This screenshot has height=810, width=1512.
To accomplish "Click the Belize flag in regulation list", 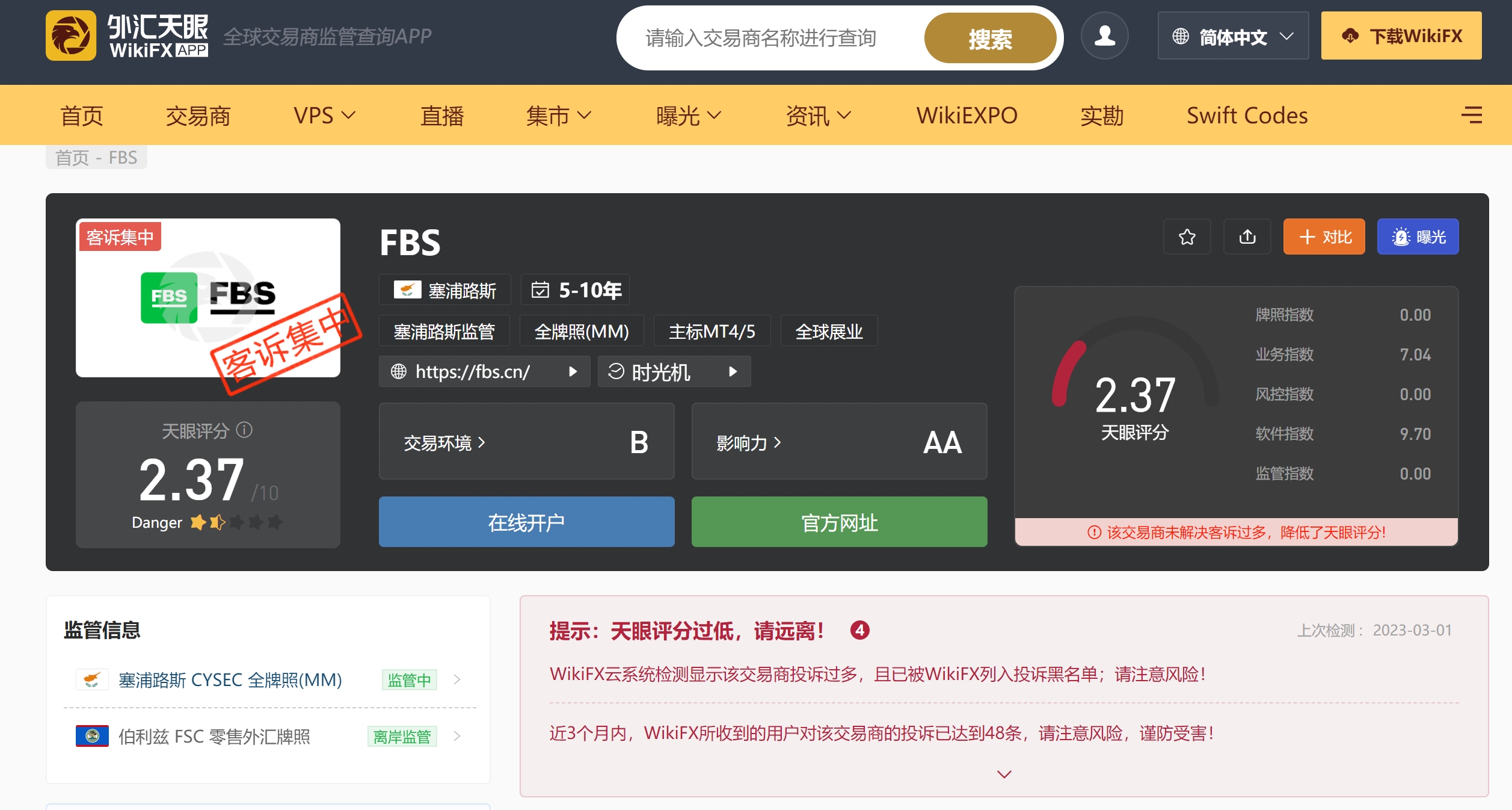I will coord(92,736).
